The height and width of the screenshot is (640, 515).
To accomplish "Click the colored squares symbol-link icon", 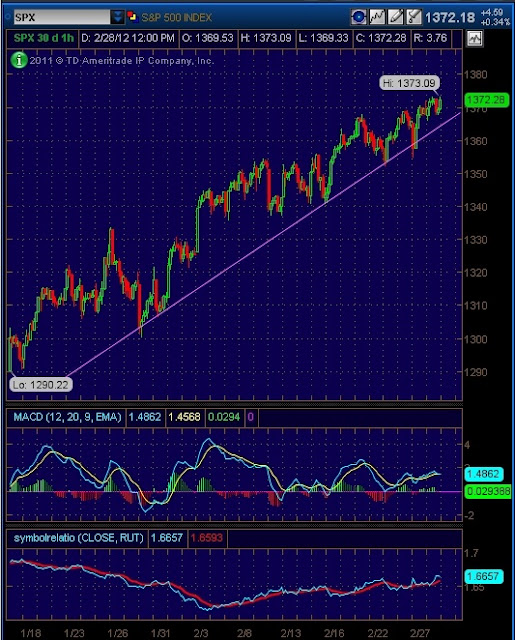I will (x=133, y=17).
